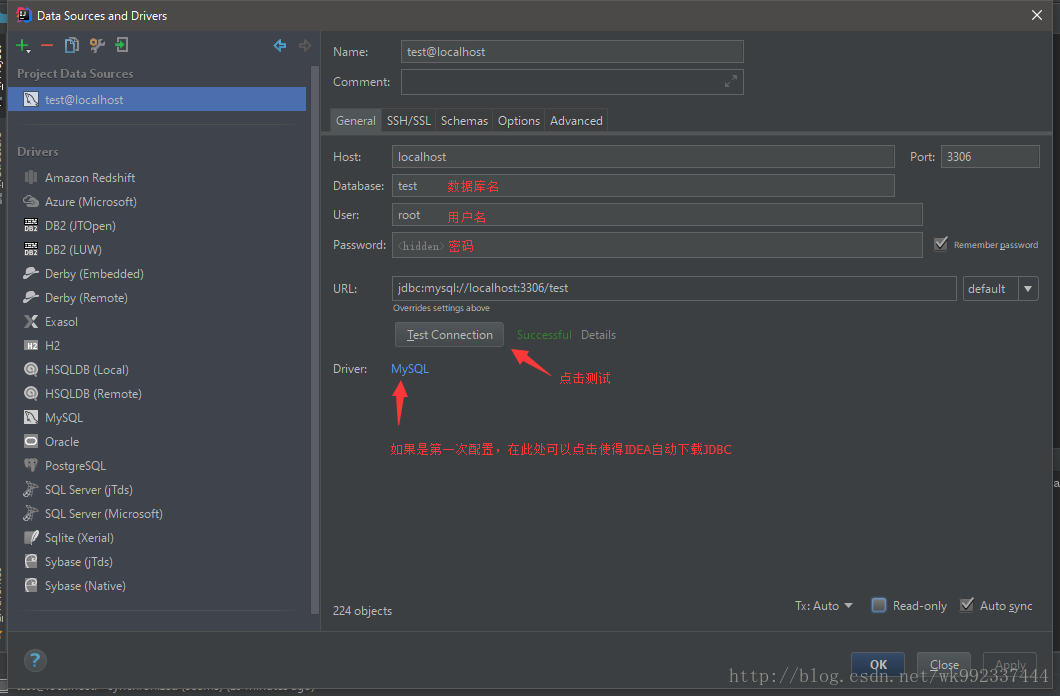
Task: Open the Tx: Auto transaction mode dropdown
Action: pyautogui.click(x=824, y=605)
